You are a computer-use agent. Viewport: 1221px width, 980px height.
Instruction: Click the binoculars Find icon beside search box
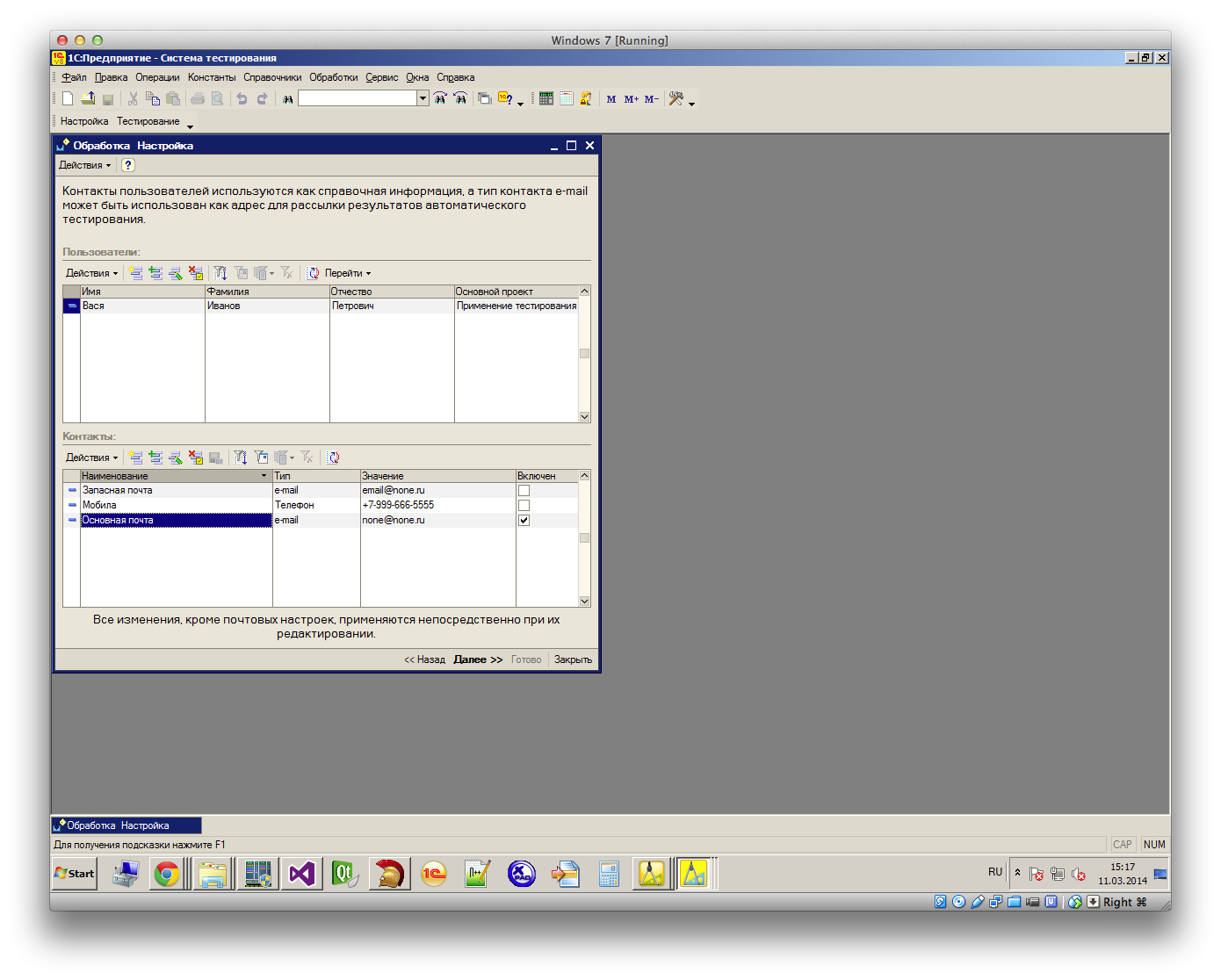[x=288, y=99]
